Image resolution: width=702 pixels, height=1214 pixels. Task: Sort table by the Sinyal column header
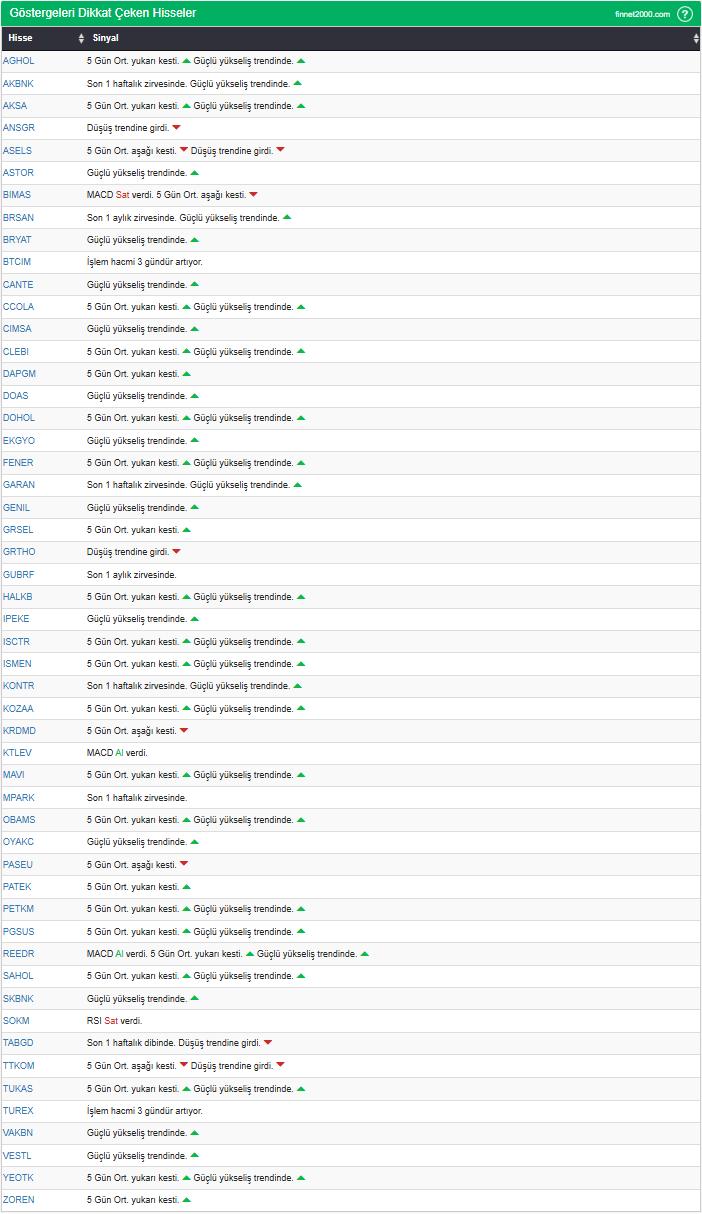click(105, 39)
